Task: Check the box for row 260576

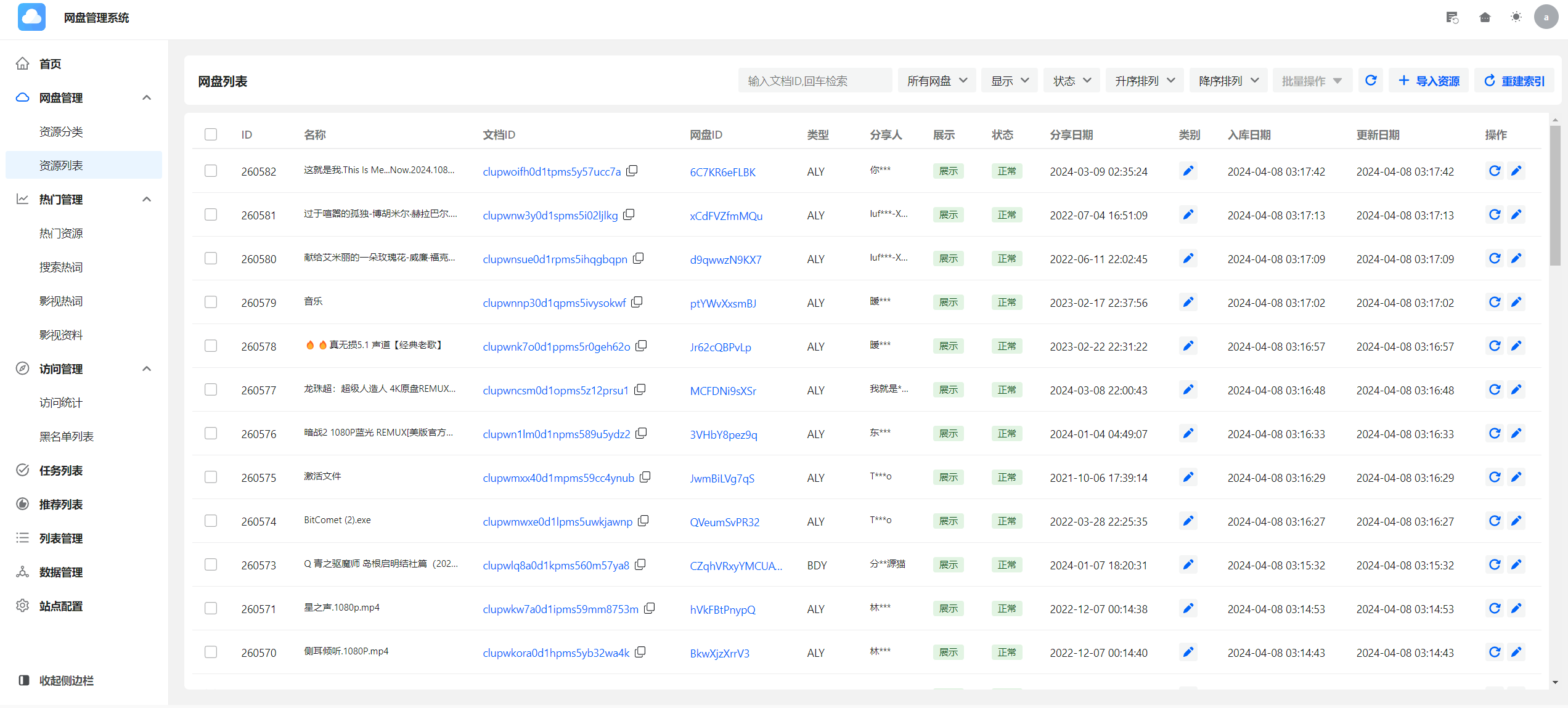Action: pyautogui.click(x=211, y=433)
